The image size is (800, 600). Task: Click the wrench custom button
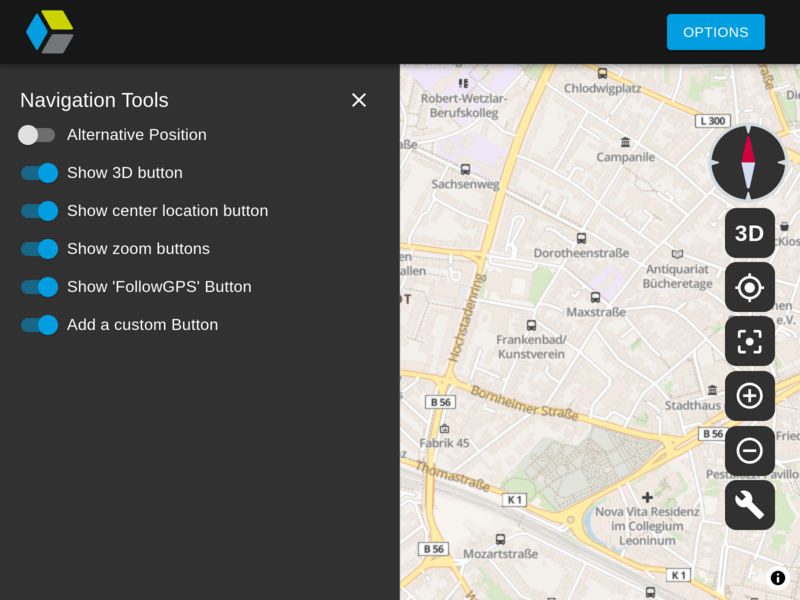pyautogui.click(x=749, y=505)
